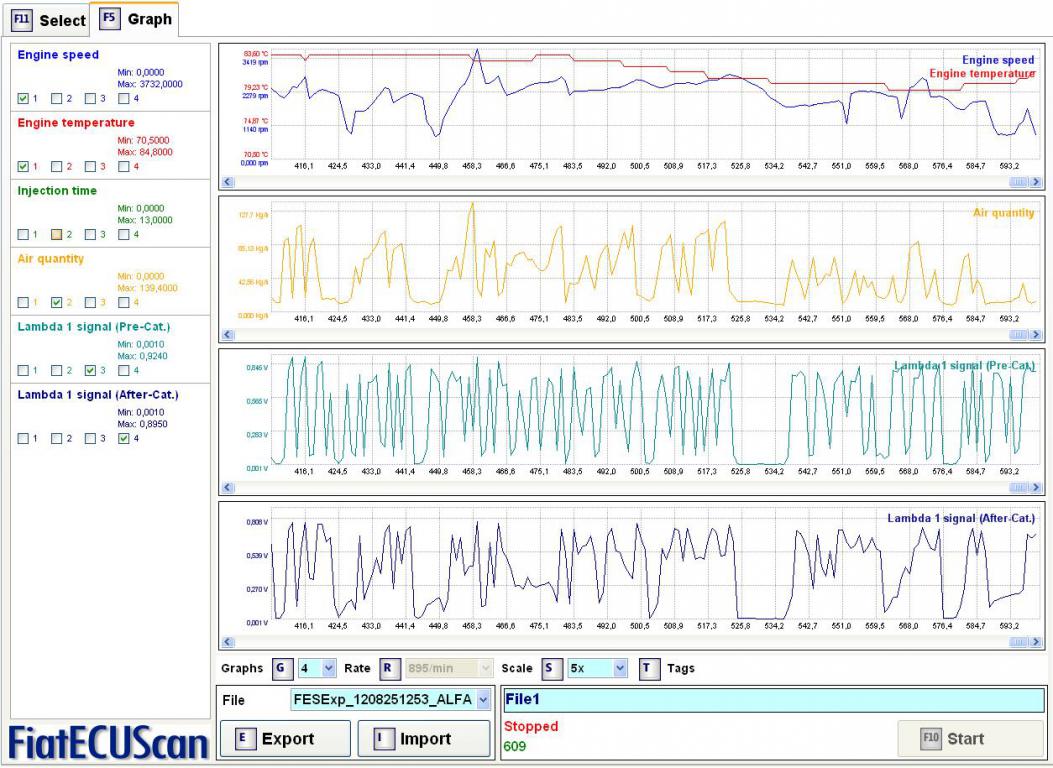Viewport: 1053px width, 768px height.
Task: Enable graph 1 checkbox for Injection time
Action: click(x=24, y=234)
